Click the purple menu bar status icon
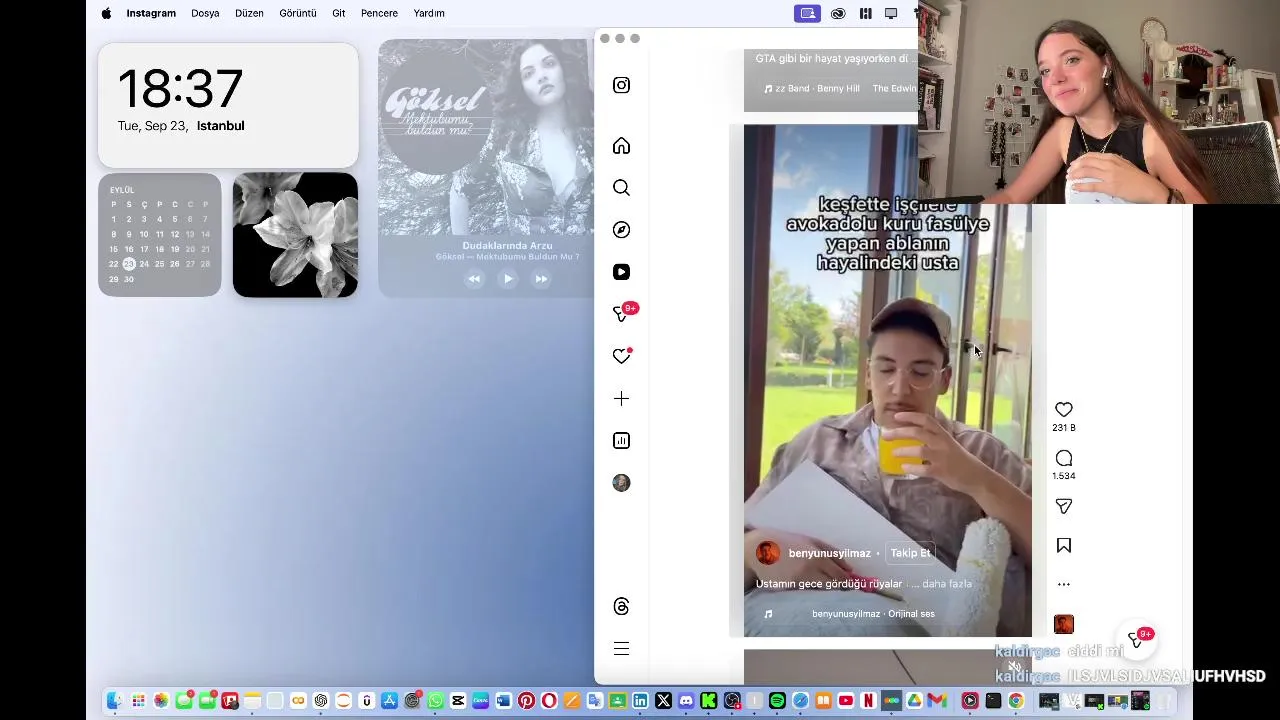The width and height of the screenshot is (1280, 720). click(x=807, y=13)
